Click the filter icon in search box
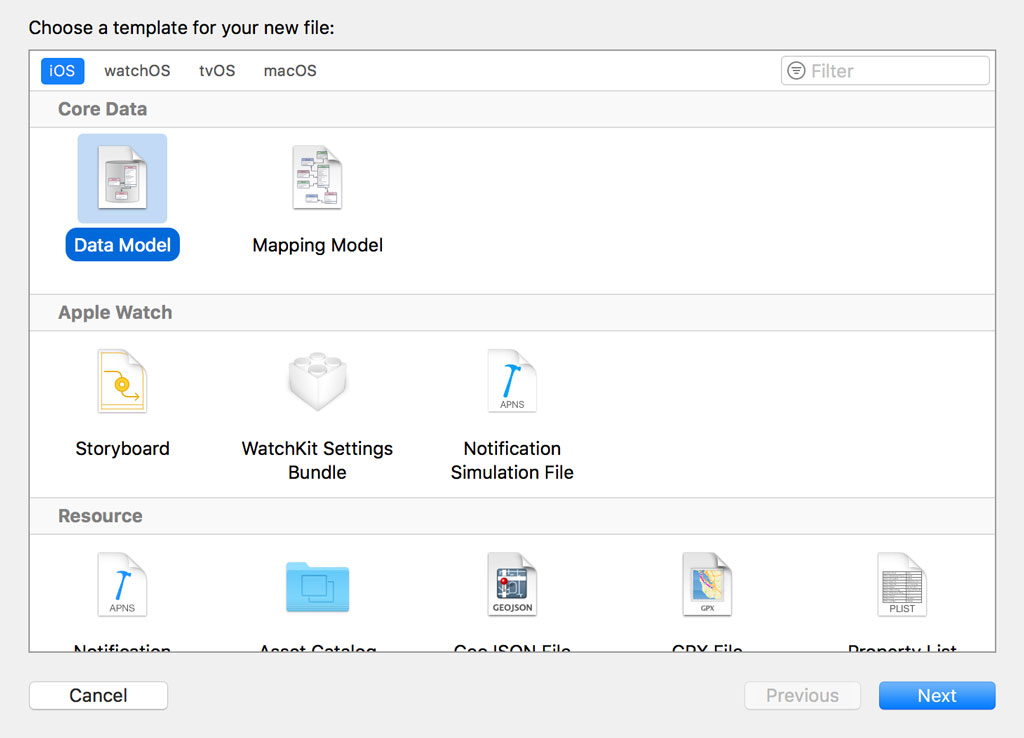The width and height of the screenshot is (1024, 738). pos(796,71)
